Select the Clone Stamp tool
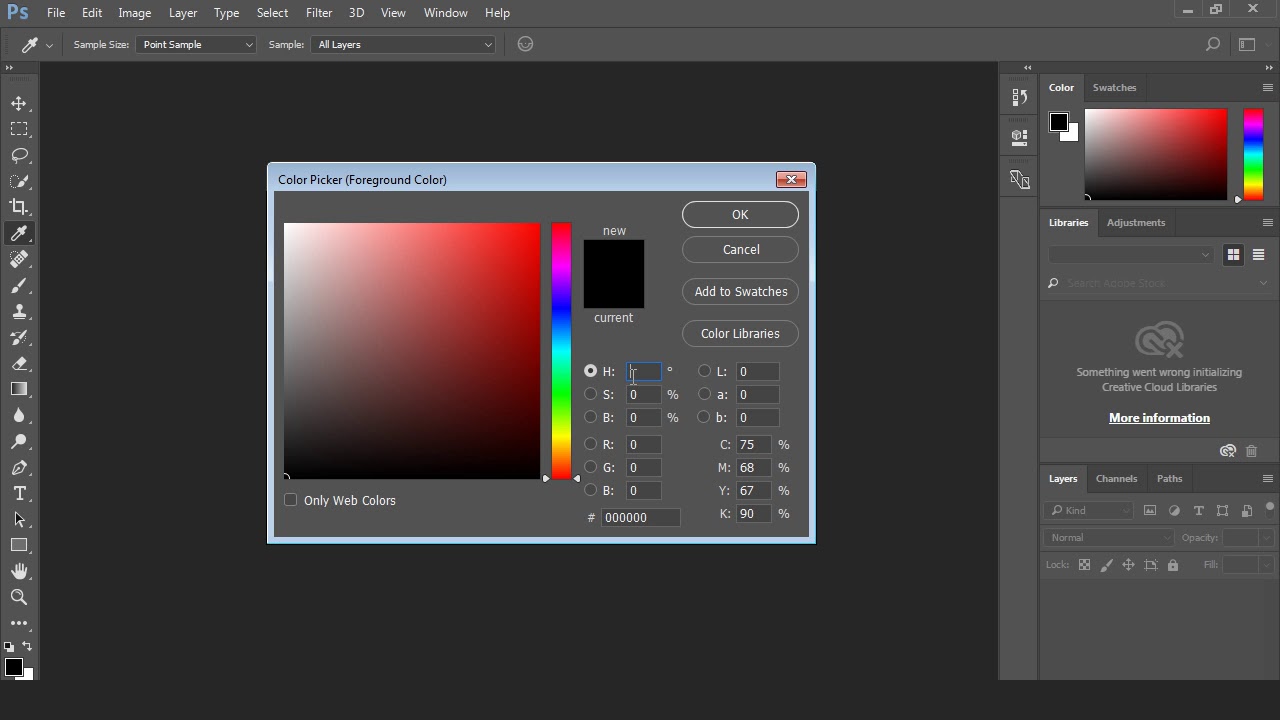 coord(19,311)
